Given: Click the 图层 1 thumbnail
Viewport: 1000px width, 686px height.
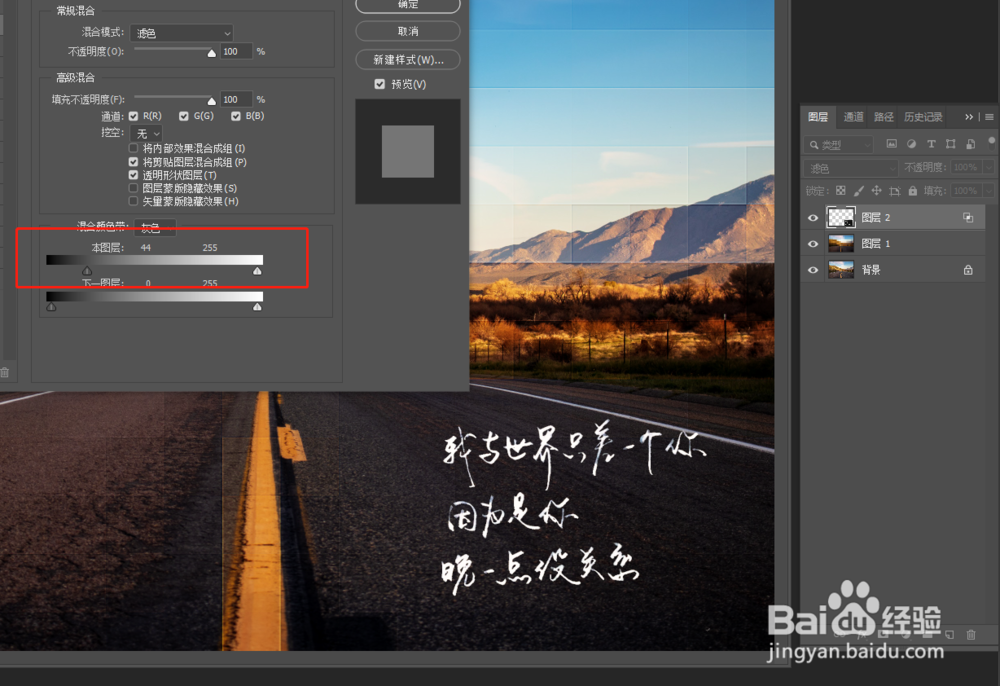Looking at the screenshot, I should [x=841, y=244].
